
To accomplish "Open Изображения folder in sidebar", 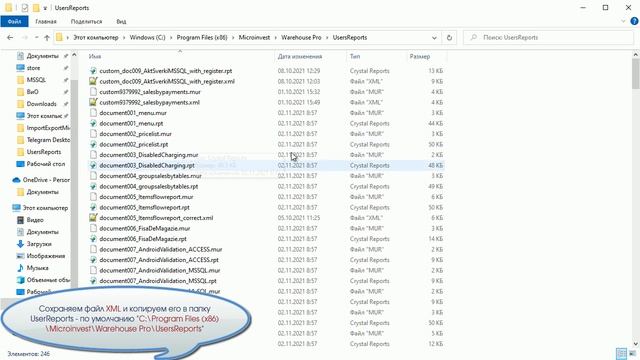I will coord(45,256).
